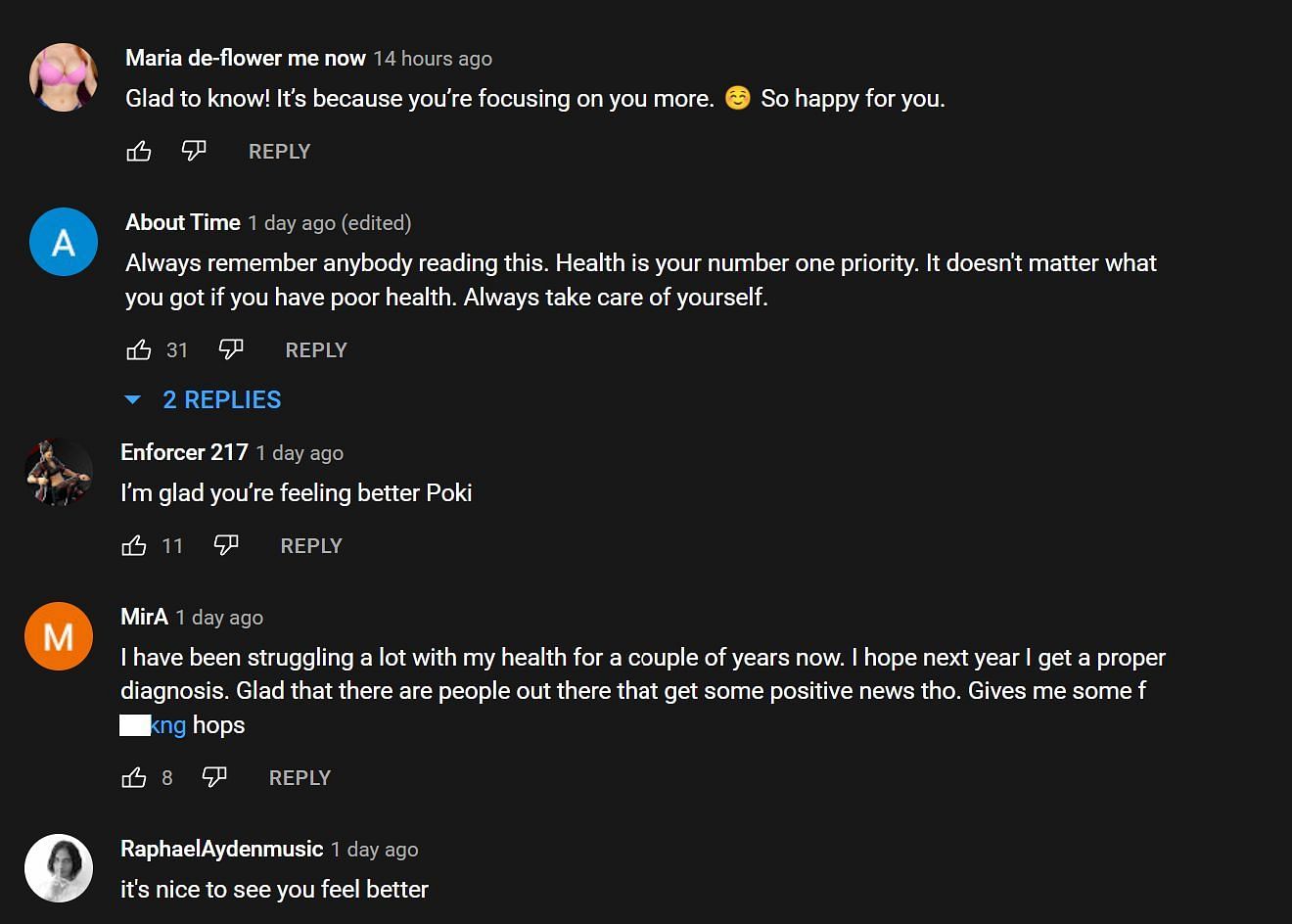Thumbs down Enforcer 217's comment
This screenshot has width=1292, height=924.
(226, 545)
